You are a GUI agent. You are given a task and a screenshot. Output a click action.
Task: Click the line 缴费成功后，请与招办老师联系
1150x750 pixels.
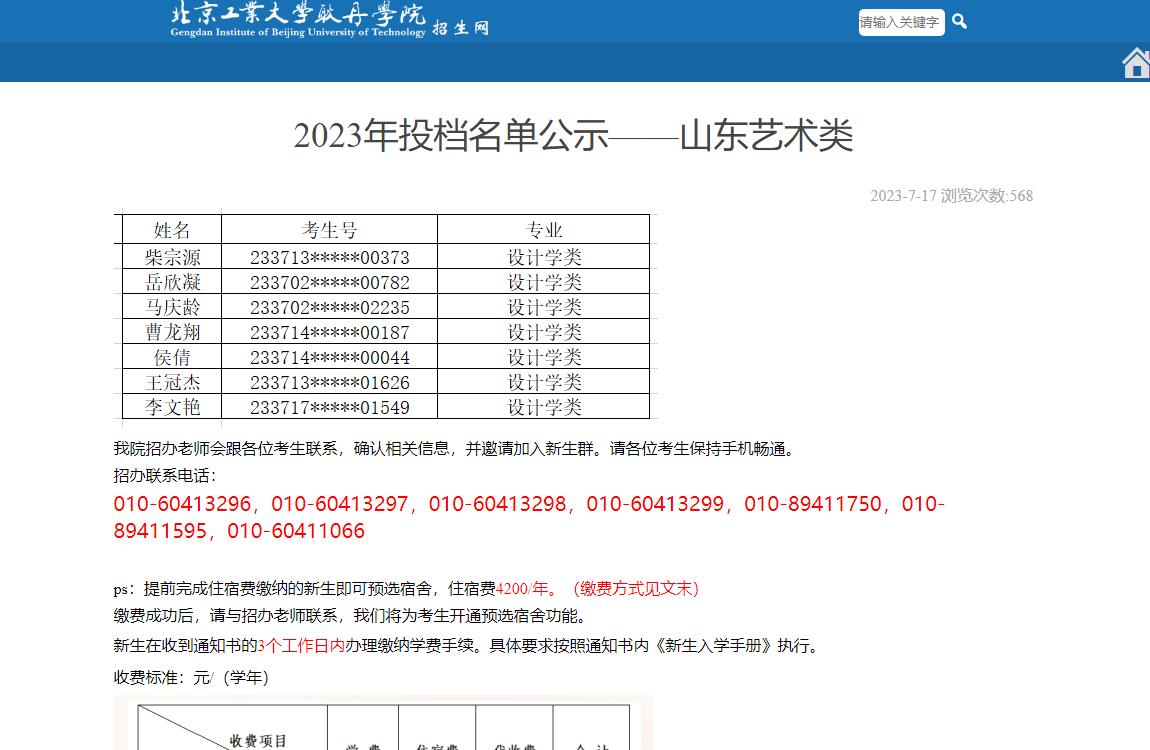click(350, 616)
